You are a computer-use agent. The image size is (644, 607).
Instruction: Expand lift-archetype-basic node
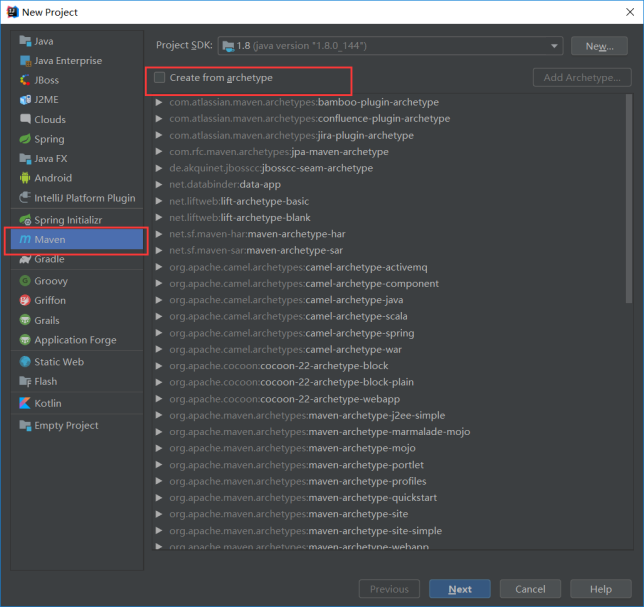click(x=159, y=201)
